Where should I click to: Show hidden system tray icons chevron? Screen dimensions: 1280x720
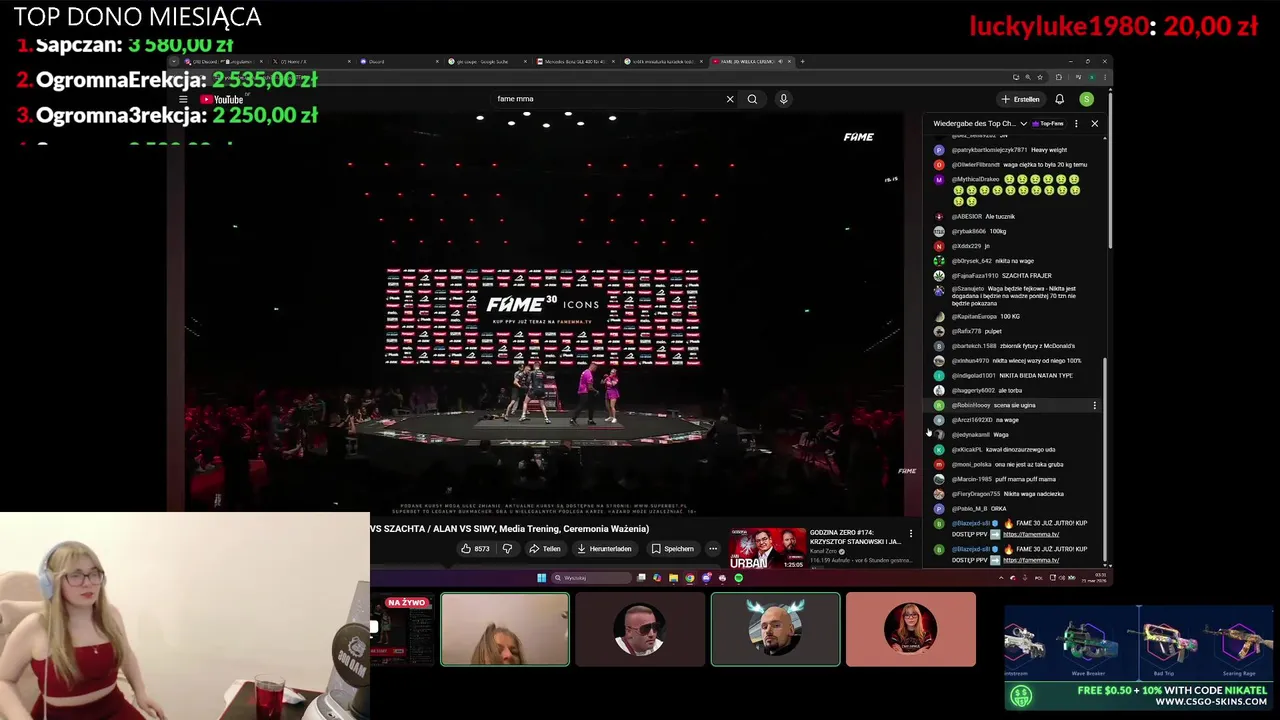[x=1001, y=578]
